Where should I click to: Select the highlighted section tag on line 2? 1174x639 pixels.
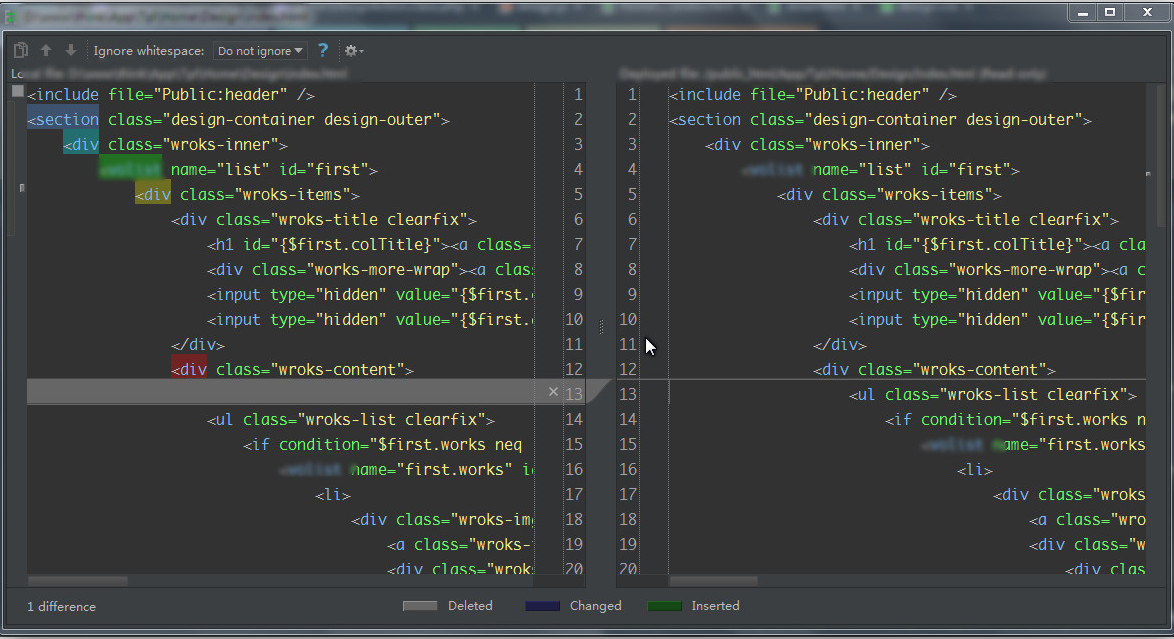pos(62,118)
